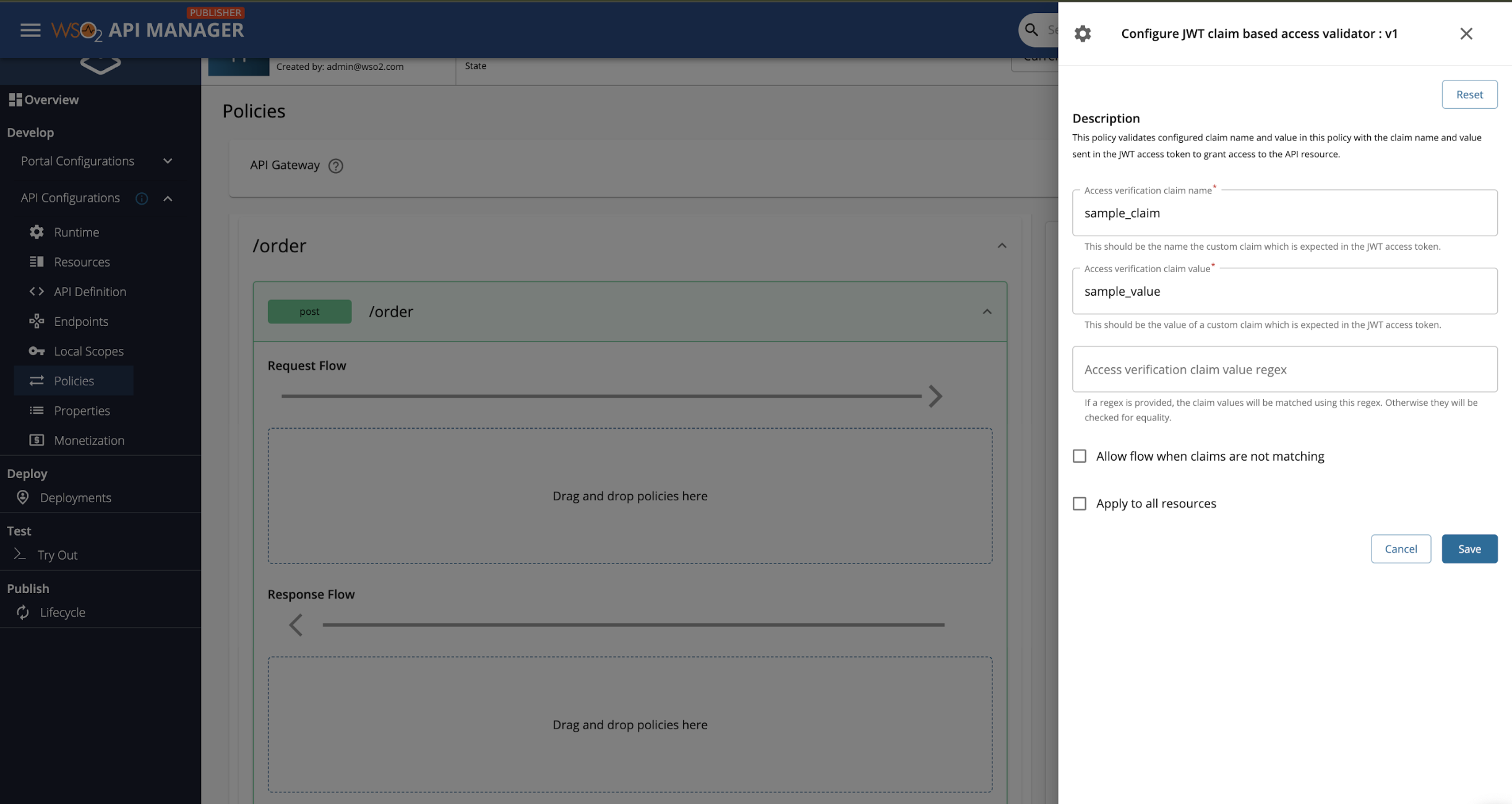Click the API Configurations info icon

[141, 199]
